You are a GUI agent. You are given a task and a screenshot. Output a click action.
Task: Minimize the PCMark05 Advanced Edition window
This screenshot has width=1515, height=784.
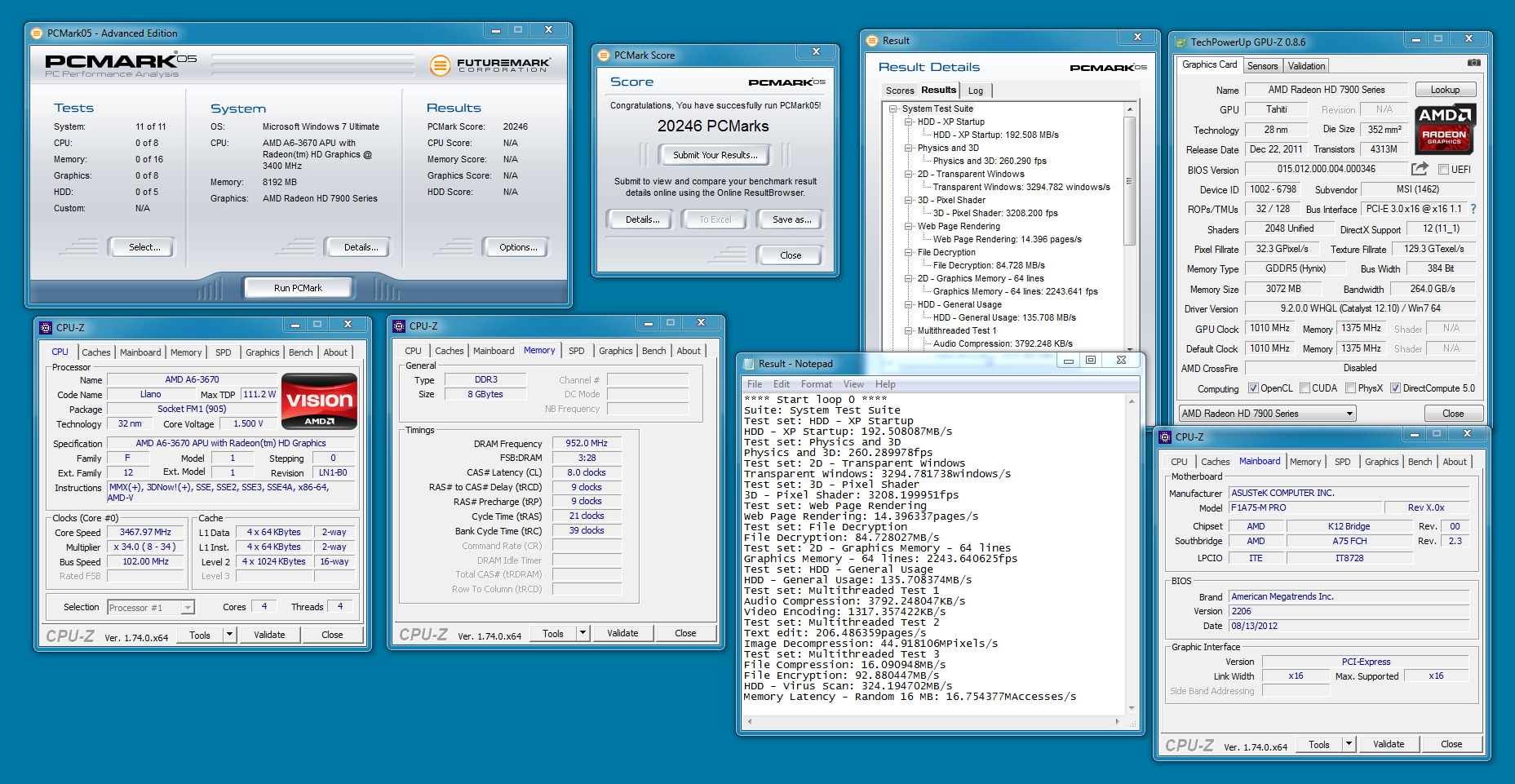point(496,30)
